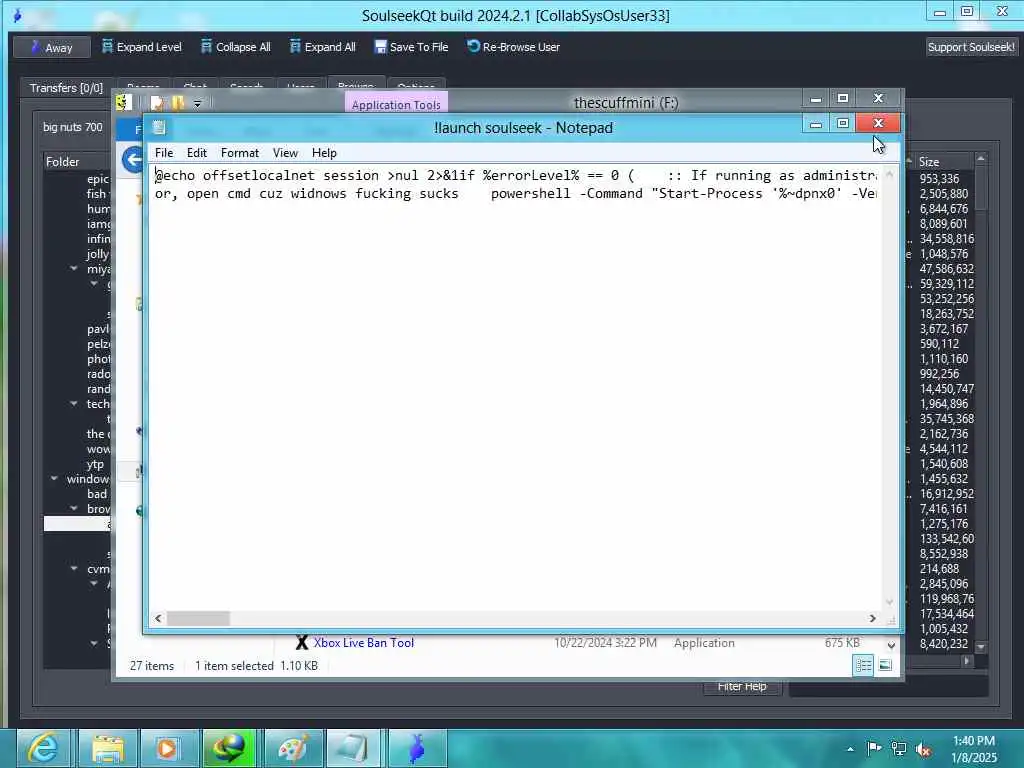Select the epic folder in Soulseek tree

click(98, 179)
